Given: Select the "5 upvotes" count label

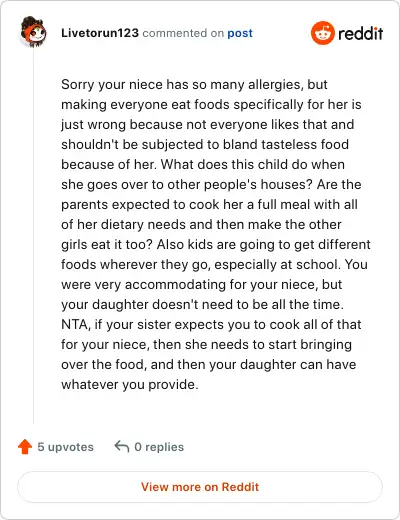Looking at the screenshot, I should click(x=65, y=447).
